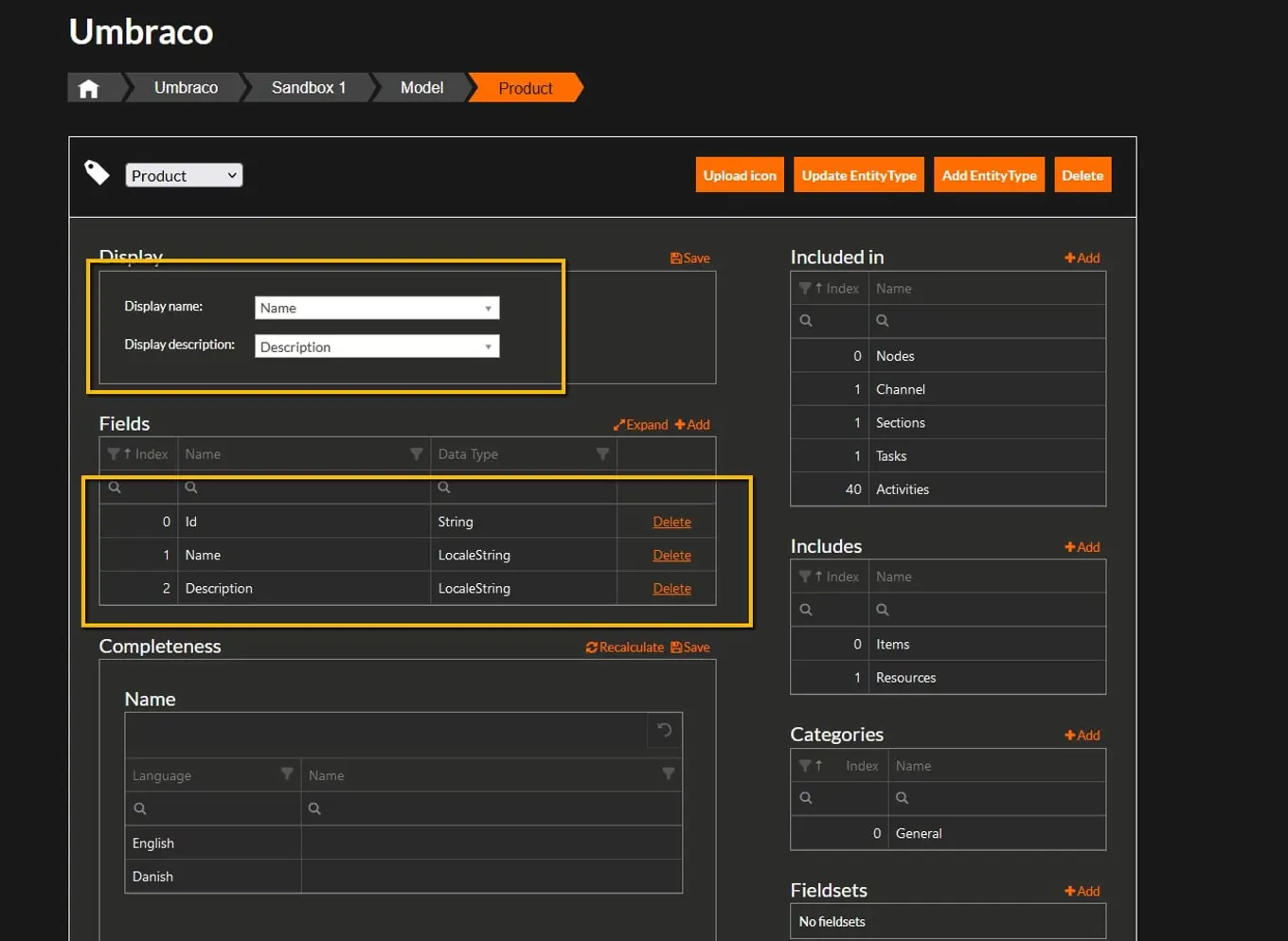
Task: Click the Includes Name search box
Action: [x=987, y=610]
